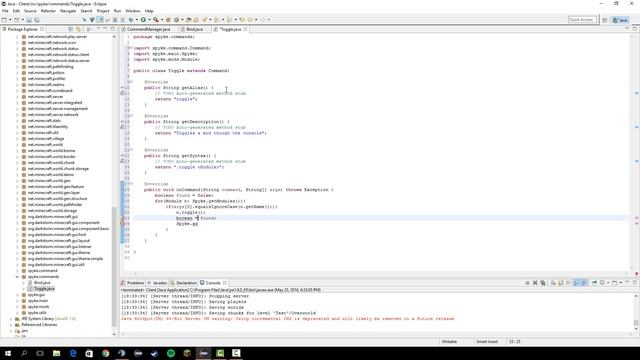
Task: Toggle Word Wrap in the Console
Action: [x=568, y=282]
